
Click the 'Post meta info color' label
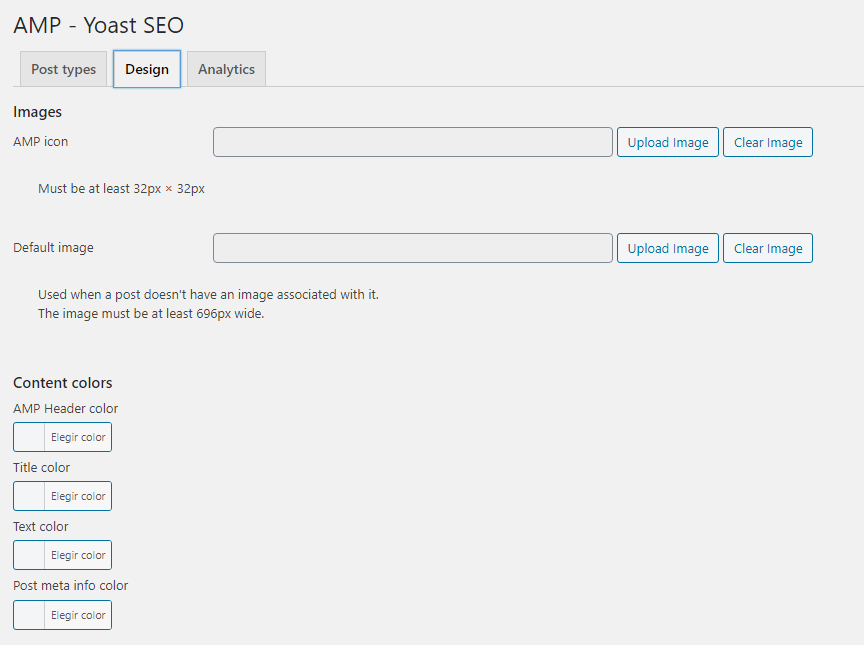tap(71, 586)
